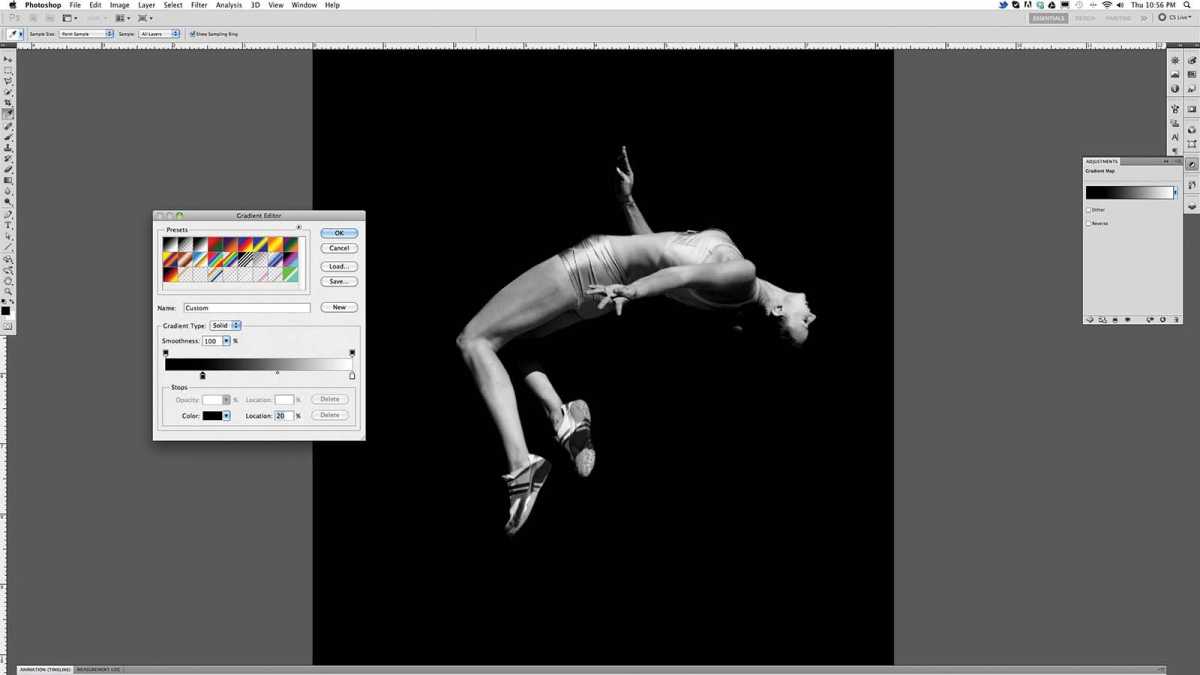Viewport: 1200px width, 675px height.
Task: Select the Gradient tool in the toolbar
Action: [8, 181]
